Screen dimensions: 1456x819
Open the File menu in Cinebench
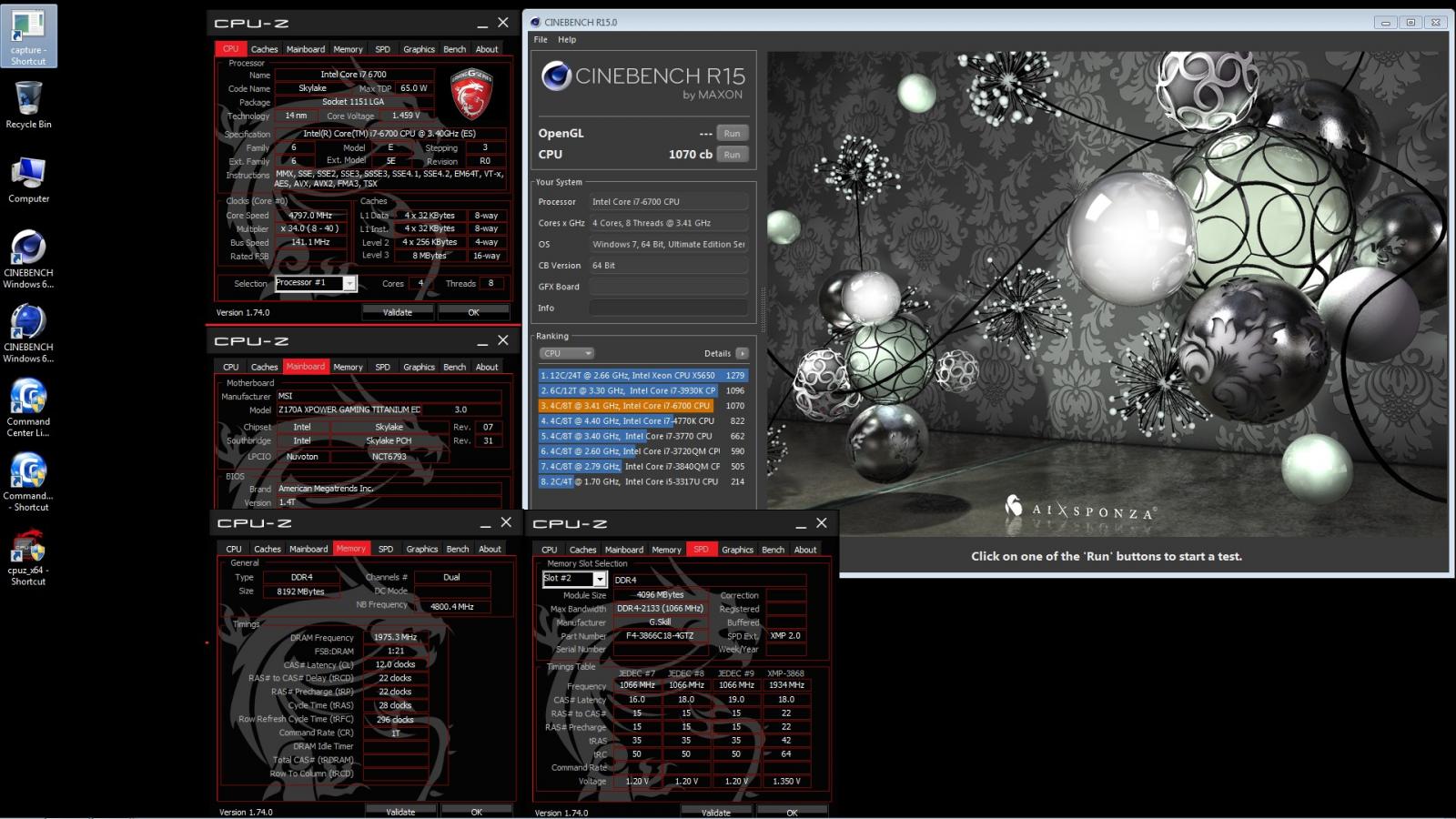coord(541,40)
